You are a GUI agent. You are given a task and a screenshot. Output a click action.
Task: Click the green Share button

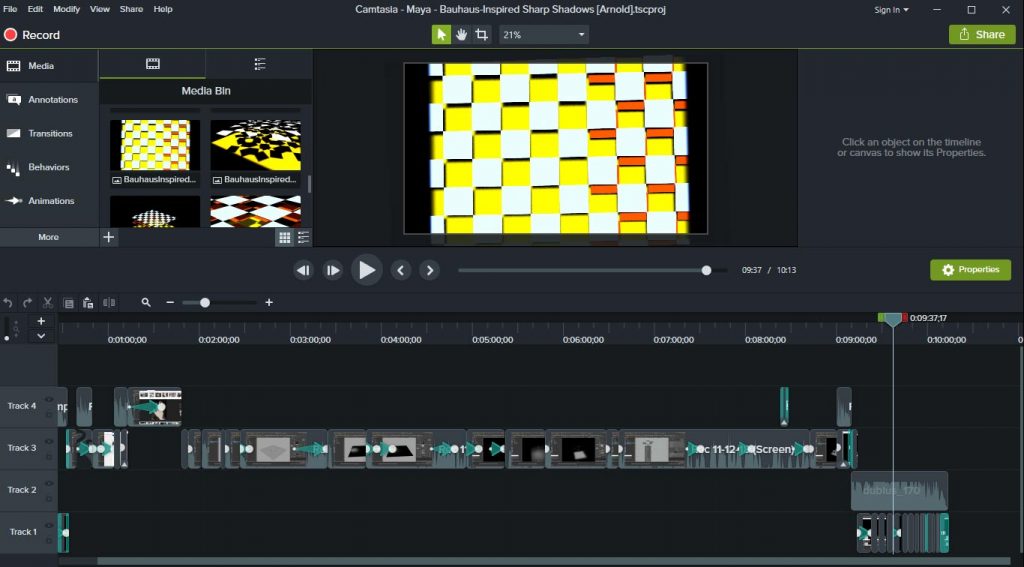coord(981,34)
